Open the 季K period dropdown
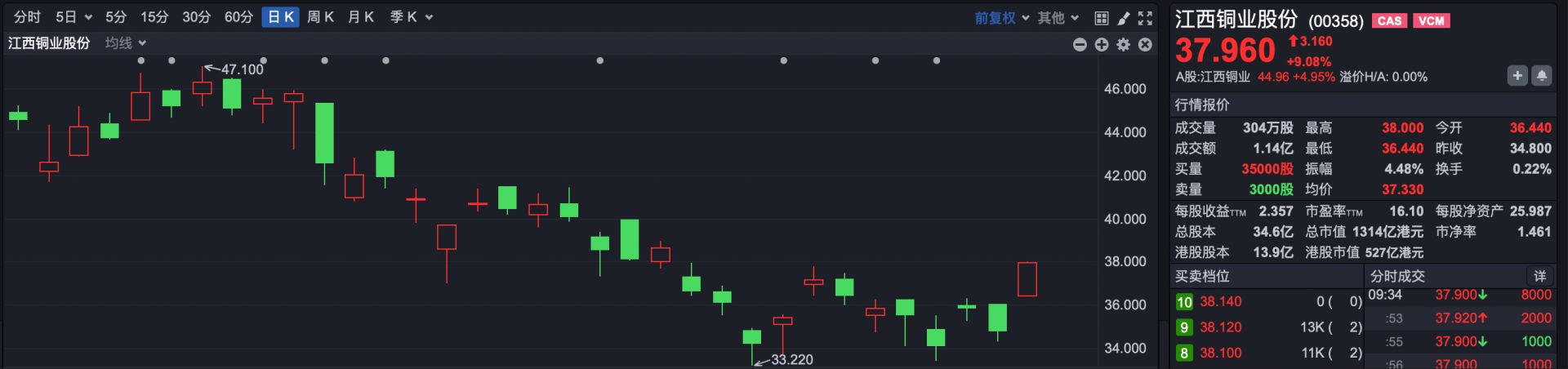 [411, 17]
